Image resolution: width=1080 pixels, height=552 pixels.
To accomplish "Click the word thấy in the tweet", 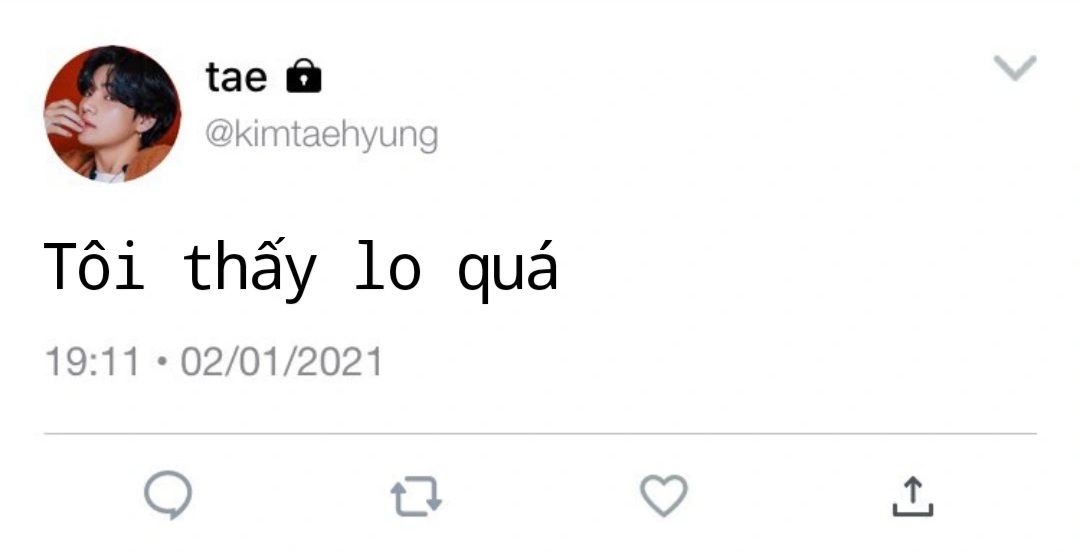I will (x=249, y=269).
